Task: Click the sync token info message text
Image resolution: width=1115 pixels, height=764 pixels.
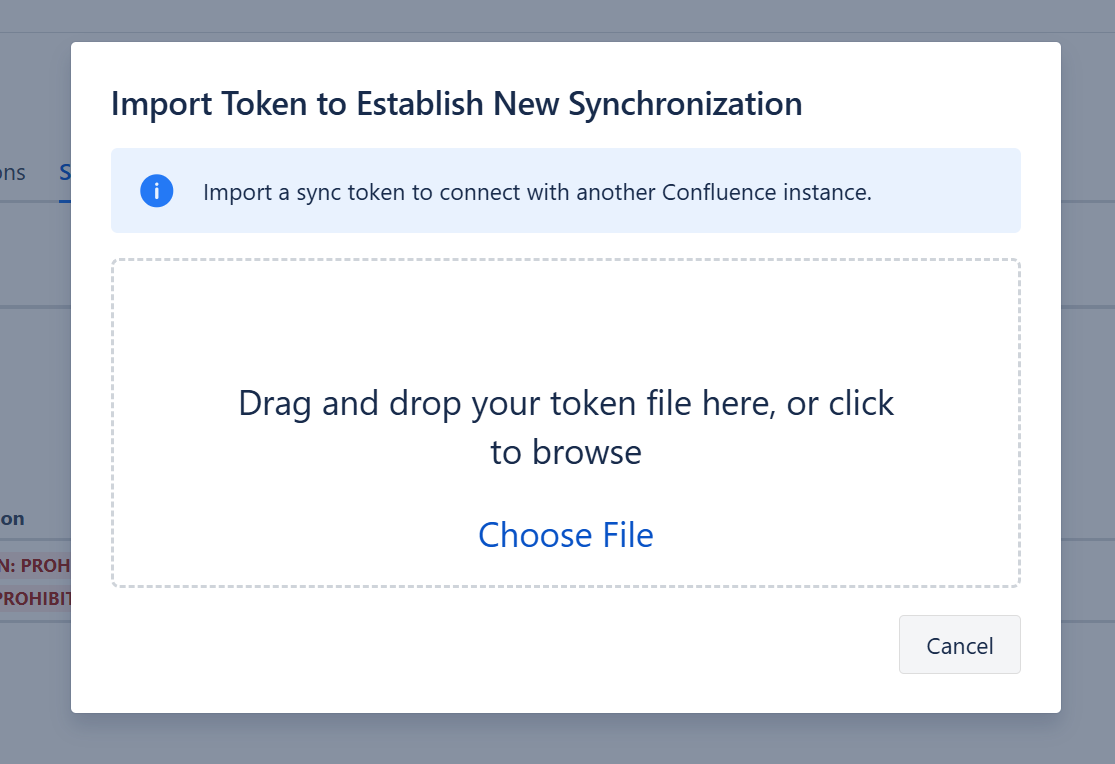Action: [537, 192]
